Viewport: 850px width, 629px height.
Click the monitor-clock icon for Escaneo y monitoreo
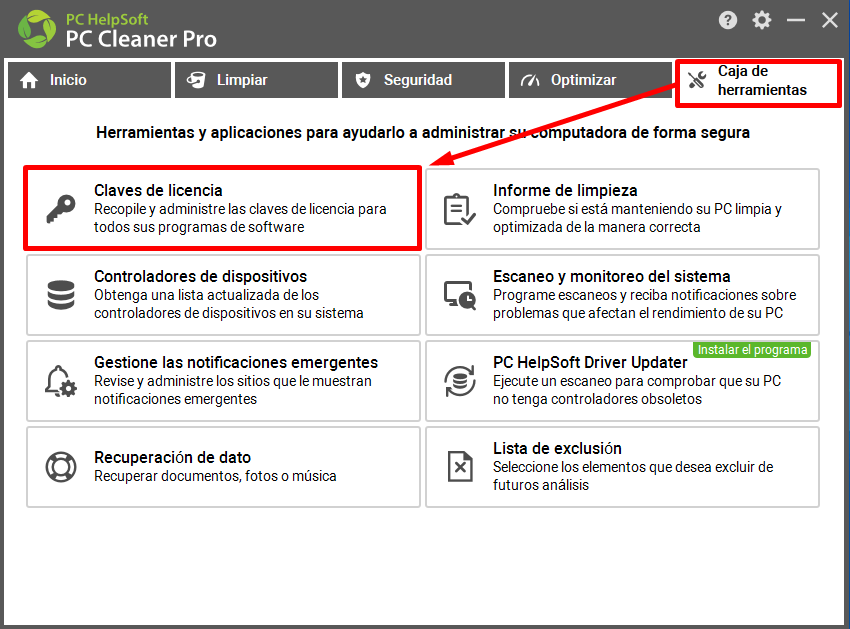click(x=460, y=295)
